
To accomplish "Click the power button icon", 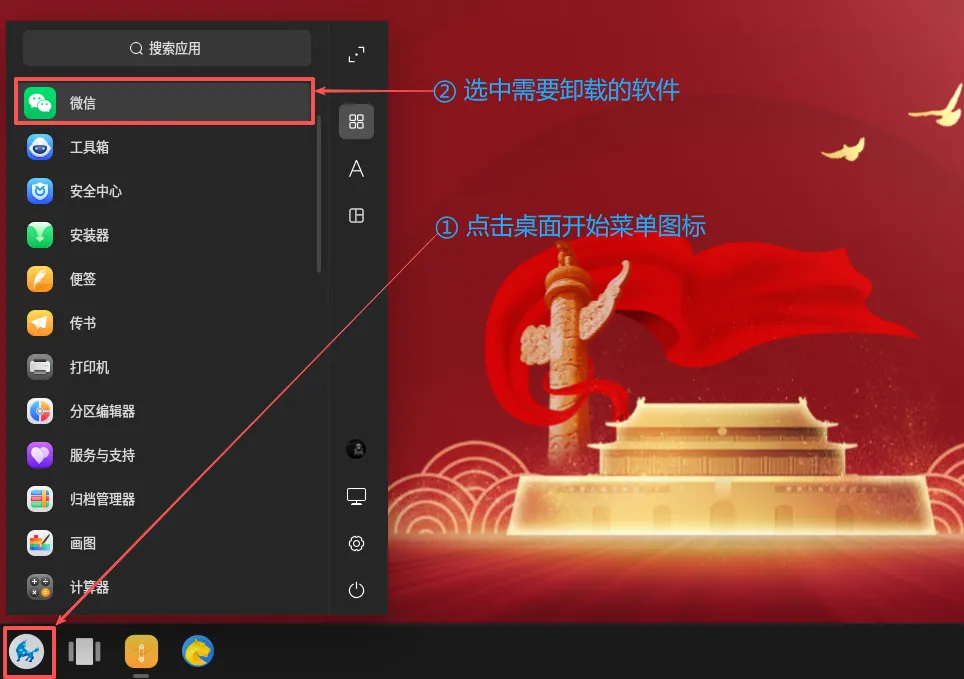I will pos(357,590).
